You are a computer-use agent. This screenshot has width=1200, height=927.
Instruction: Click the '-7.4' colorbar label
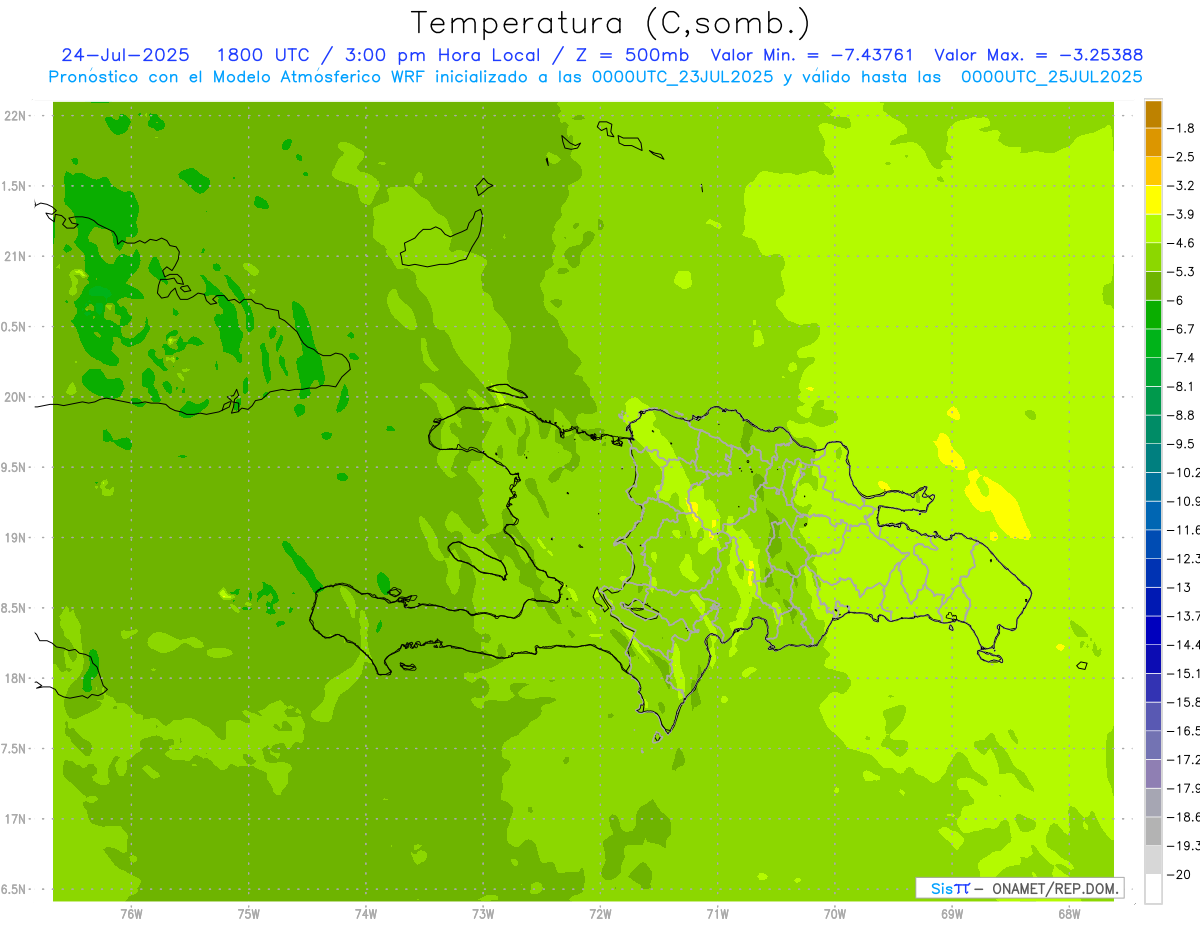point(1182,358)
